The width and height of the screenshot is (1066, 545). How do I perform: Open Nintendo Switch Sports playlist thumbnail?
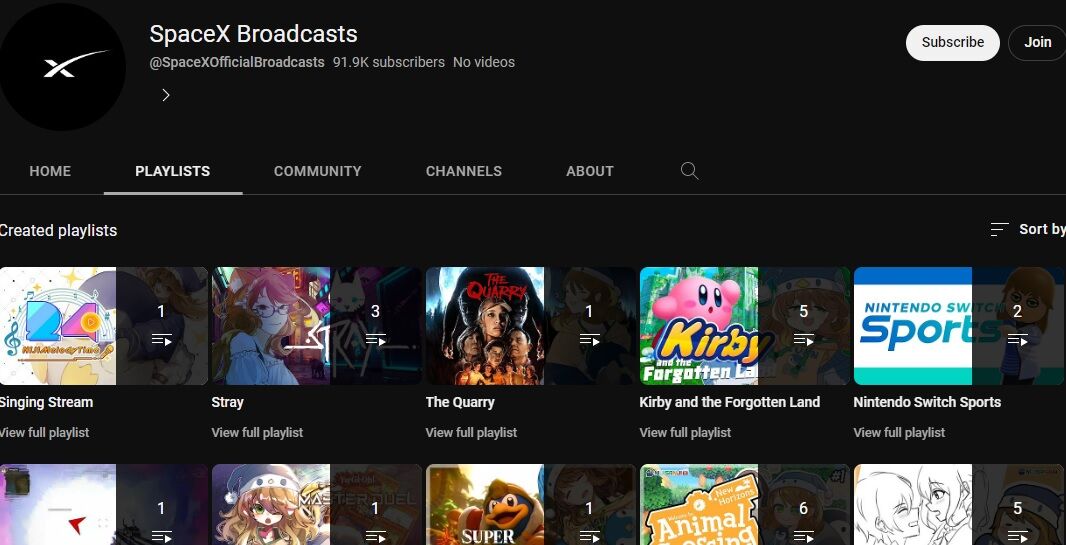[x=959, y=326]
